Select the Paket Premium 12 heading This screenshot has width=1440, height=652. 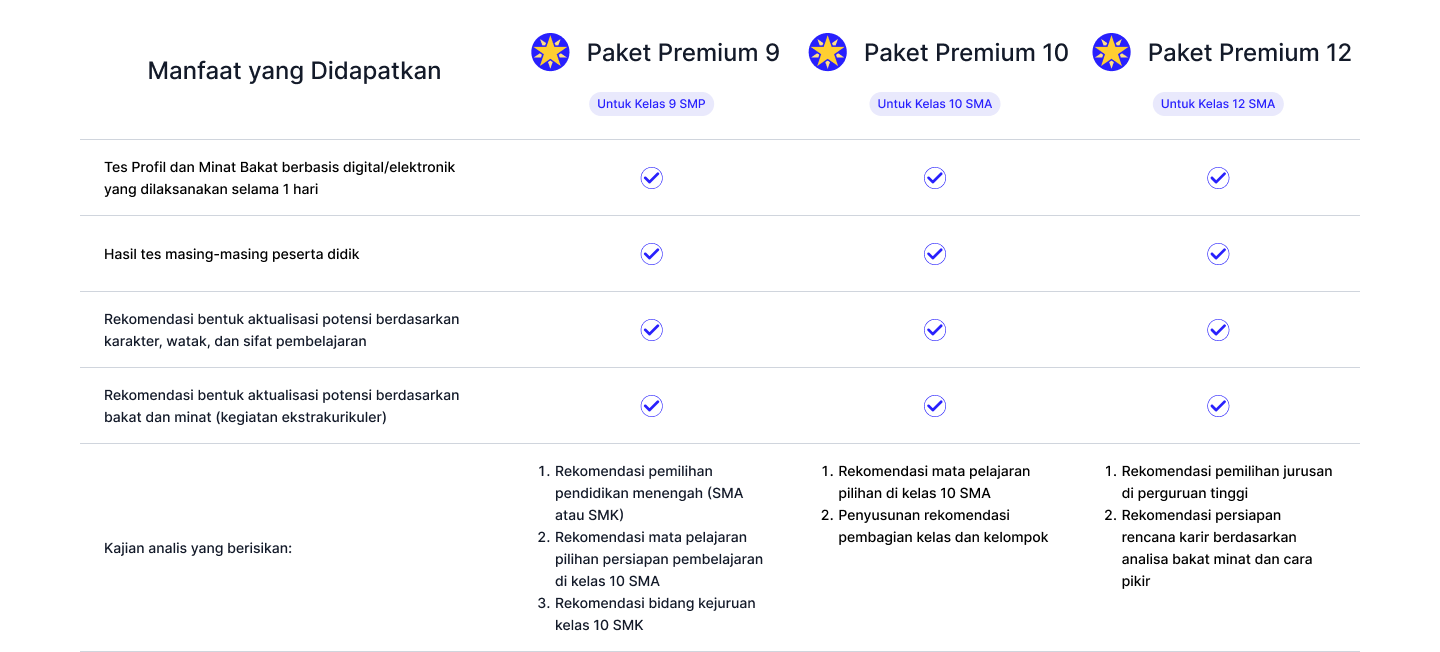click(1249, 53)
